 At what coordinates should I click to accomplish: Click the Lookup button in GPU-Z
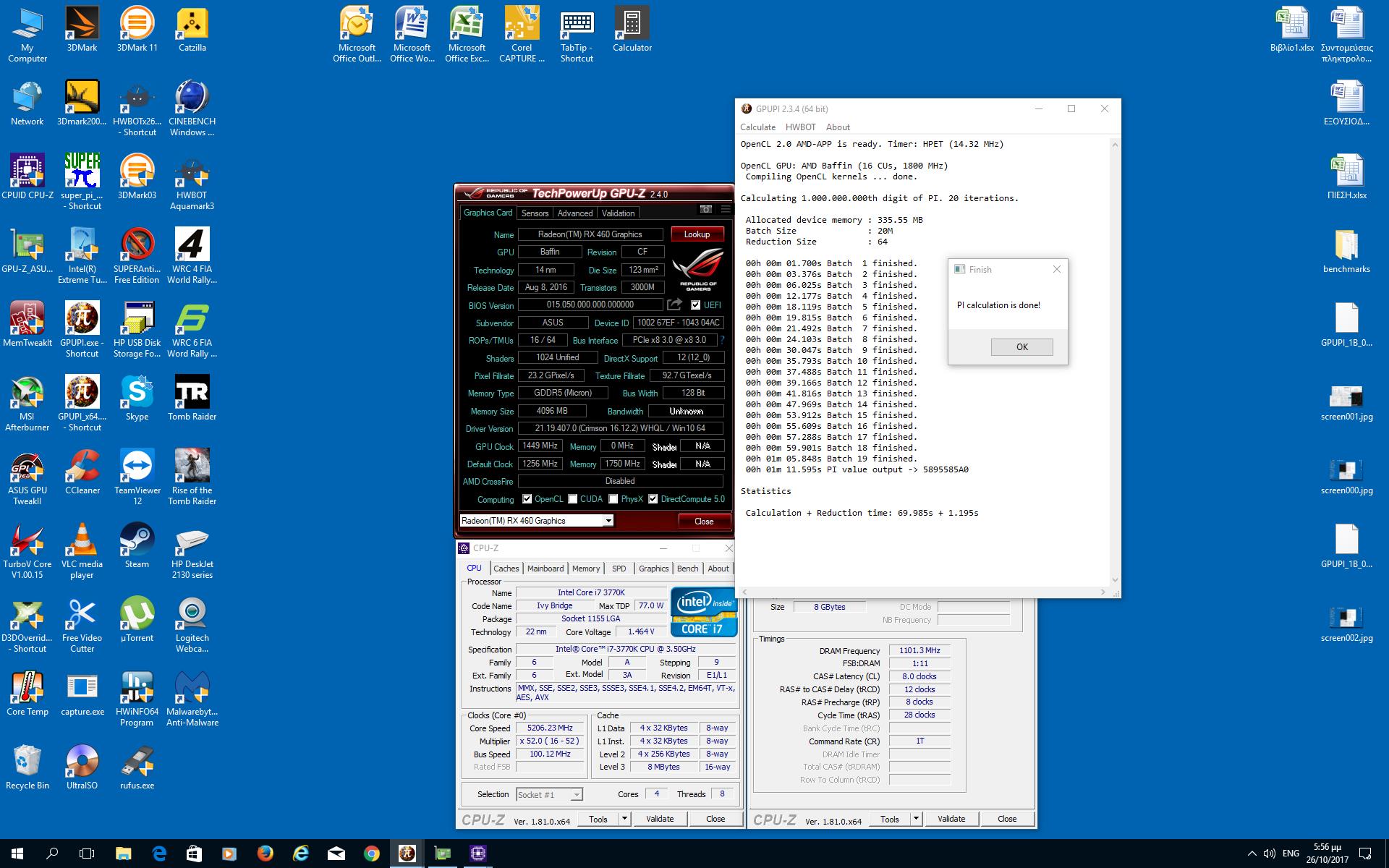click(x=697, y=234)
